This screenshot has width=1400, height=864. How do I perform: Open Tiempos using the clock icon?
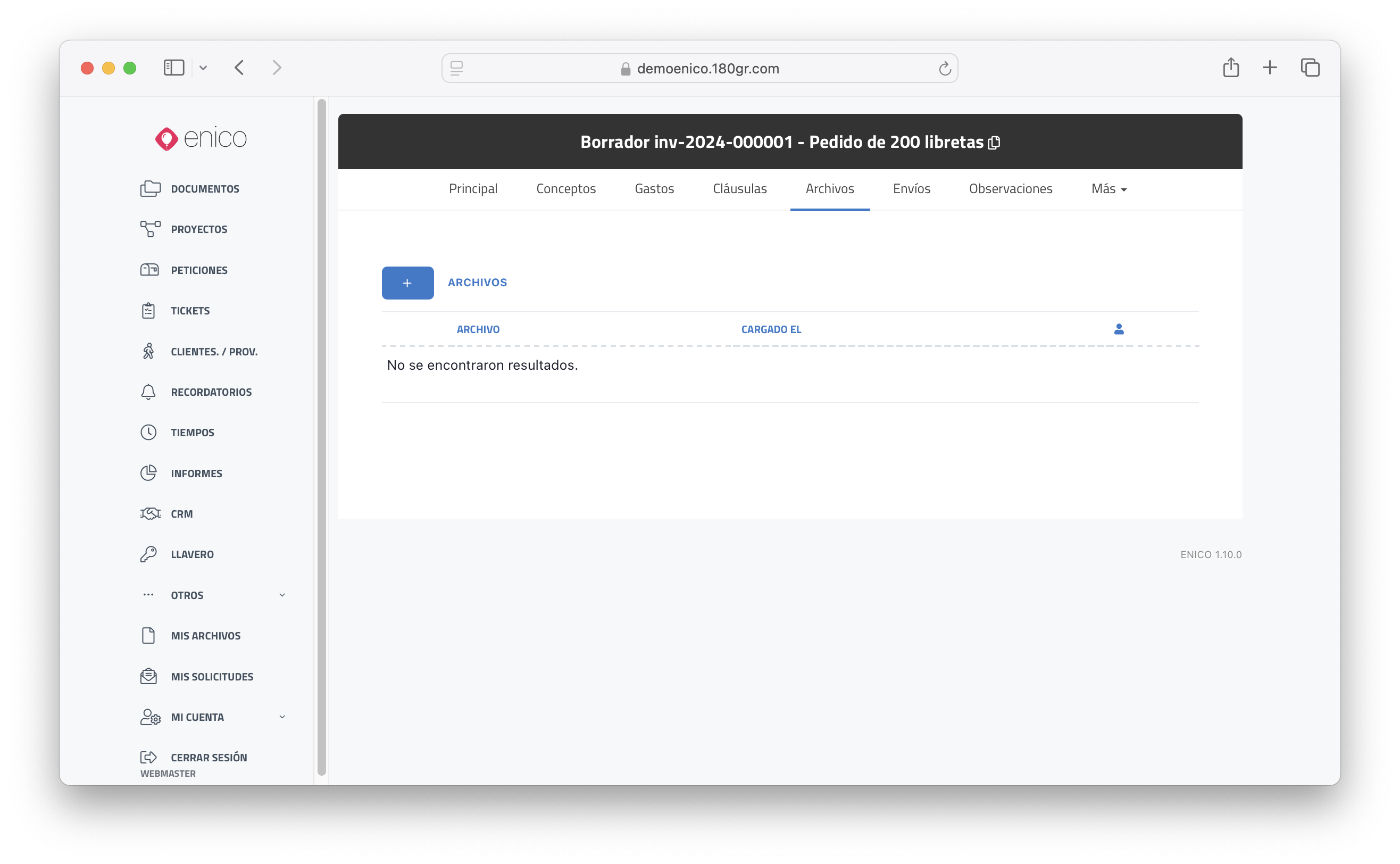click(148, 433)
